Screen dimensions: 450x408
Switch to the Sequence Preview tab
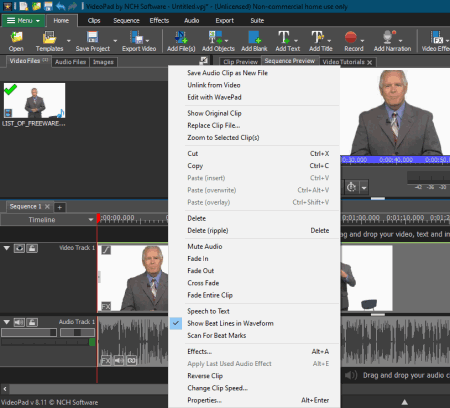point(290,61)
